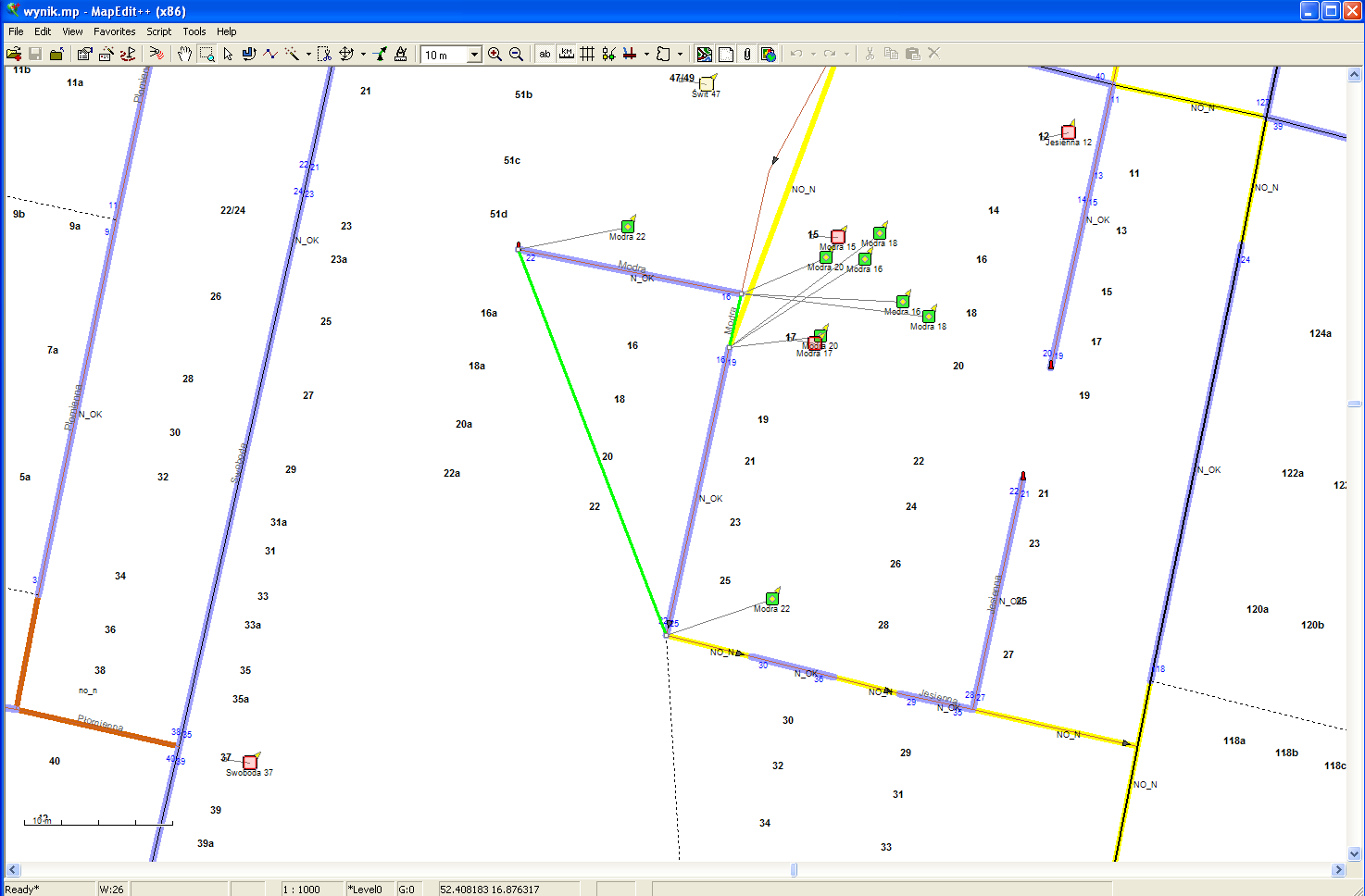The image size is (1365, 896).
Task: Expand the polygon shape tool dropdown arrow
Action: pos(680,55)
